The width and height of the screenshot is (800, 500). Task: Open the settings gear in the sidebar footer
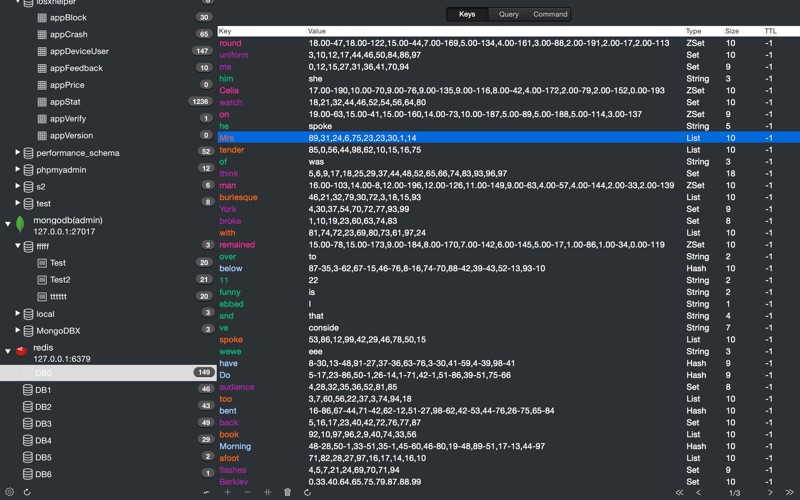[9, 492]
